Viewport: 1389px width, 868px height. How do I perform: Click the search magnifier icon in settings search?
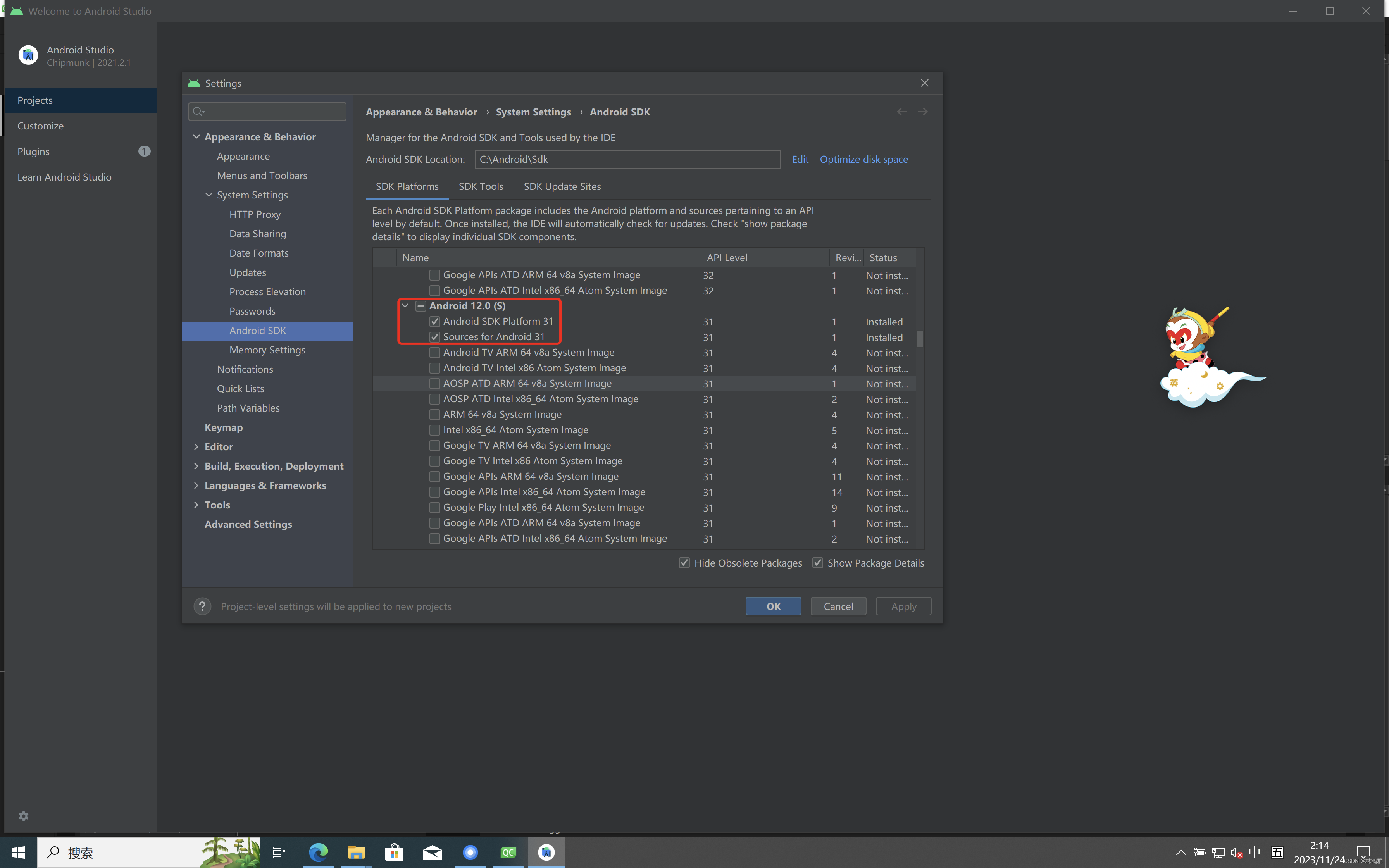pyautogui.click(x=198, y=111)
